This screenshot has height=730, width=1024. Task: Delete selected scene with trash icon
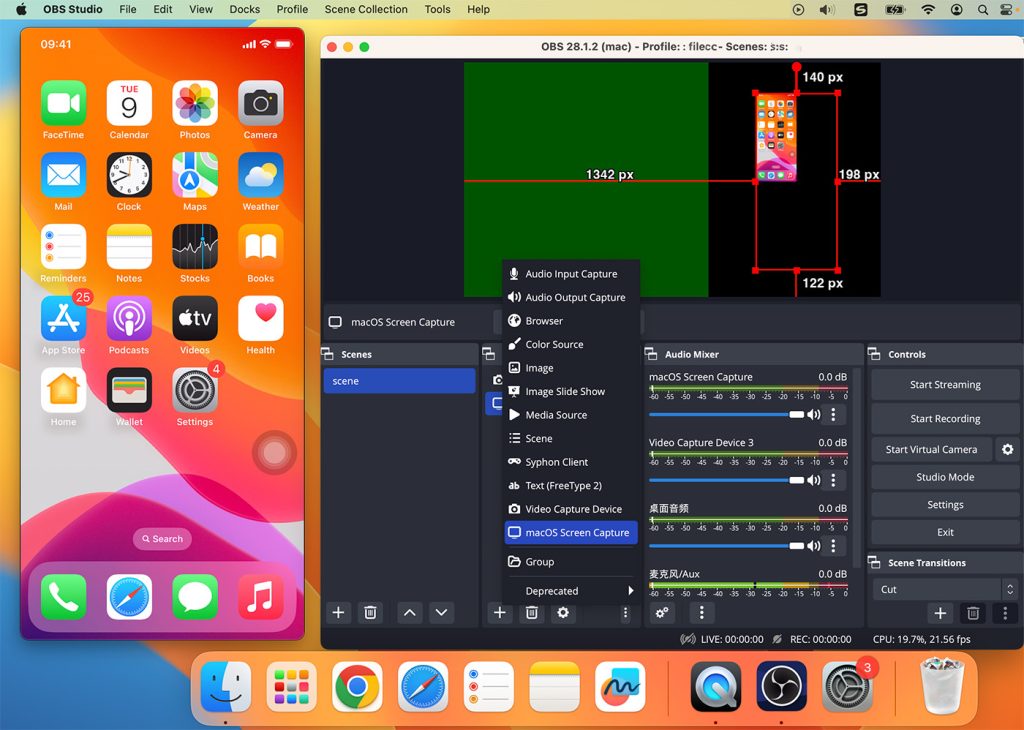pos(370,612)
